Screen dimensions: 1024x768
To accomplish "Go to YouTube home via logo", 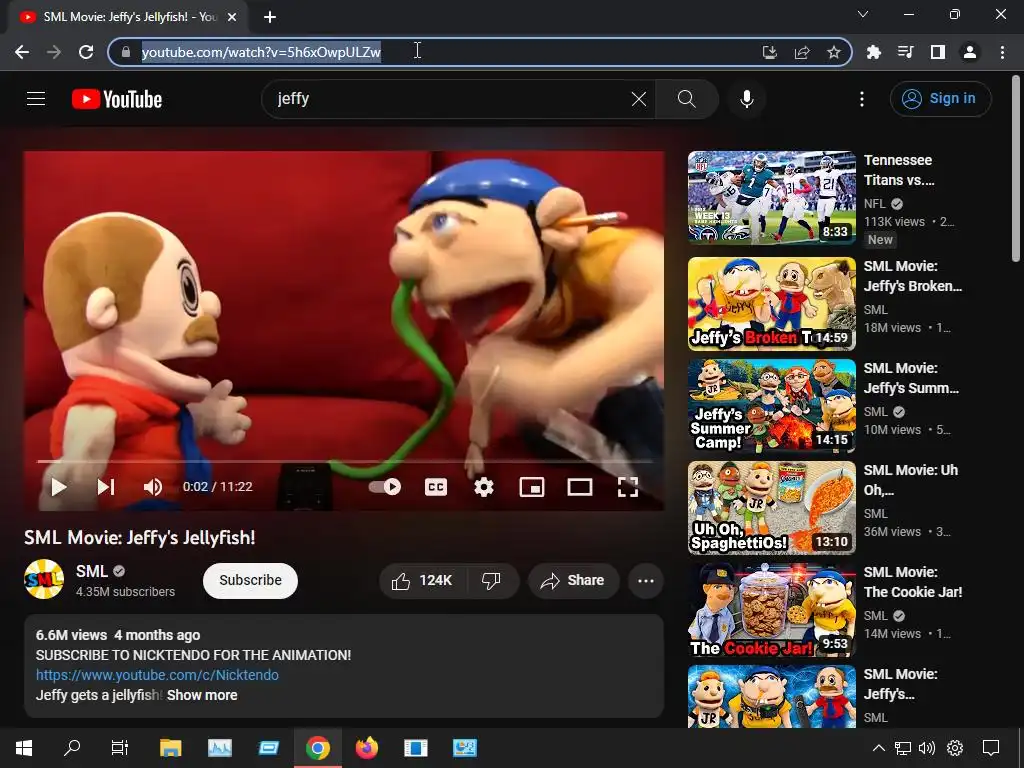I will (x=117, y=99).
